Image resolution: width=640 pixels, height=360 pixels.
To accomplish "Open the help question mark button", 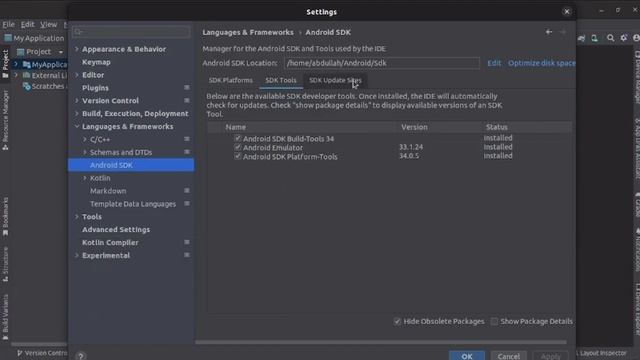I will point(81,356).
